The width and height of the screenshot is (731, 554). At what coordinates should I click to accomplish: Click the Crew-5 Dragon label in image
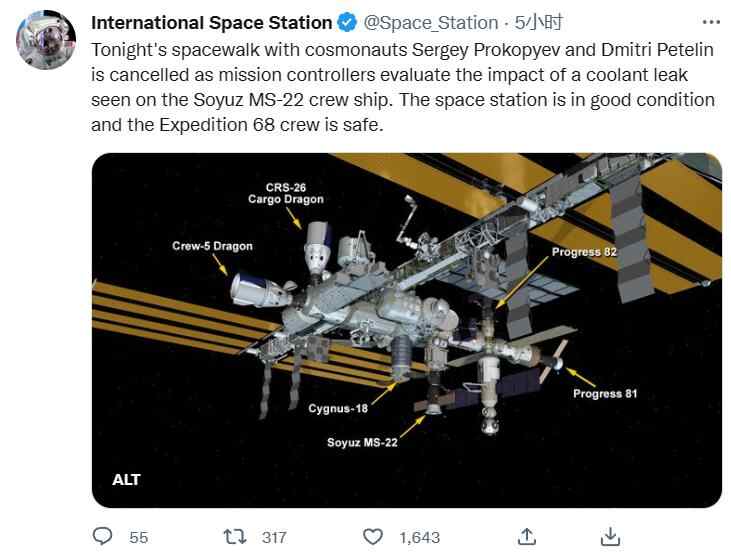click(x=212, y=246)
